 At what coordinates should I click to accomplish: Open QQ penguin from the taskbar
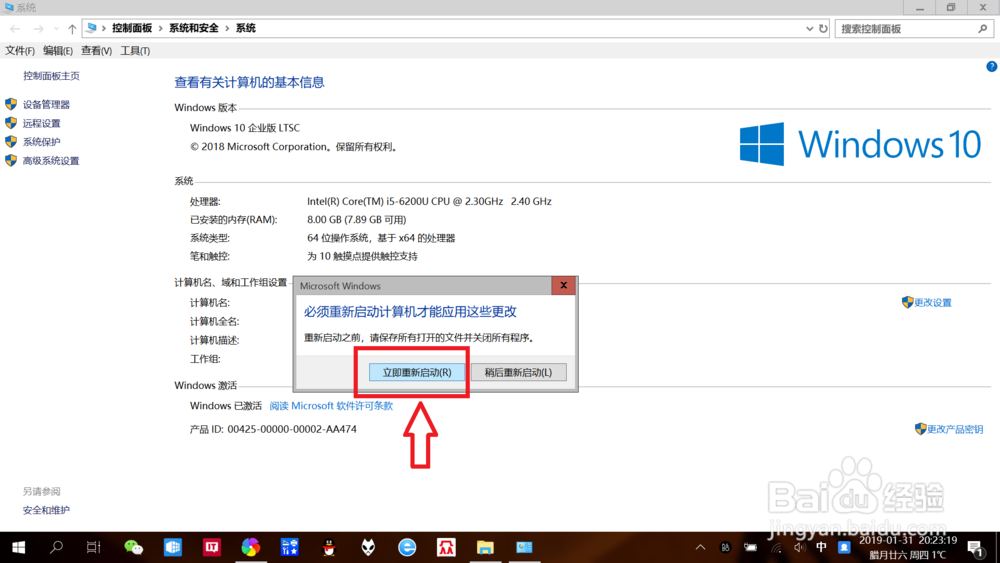click(x=329, y=547)
